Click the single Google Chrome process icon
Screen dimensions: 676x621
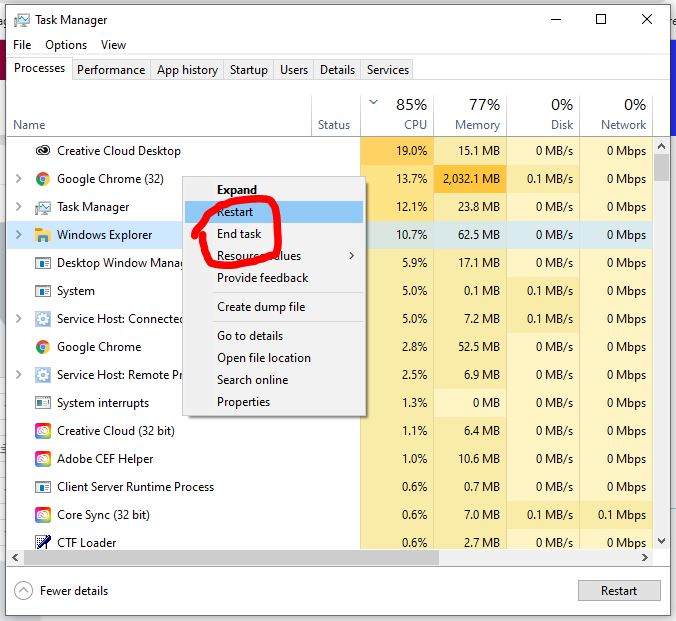click(x=43, y=347)
